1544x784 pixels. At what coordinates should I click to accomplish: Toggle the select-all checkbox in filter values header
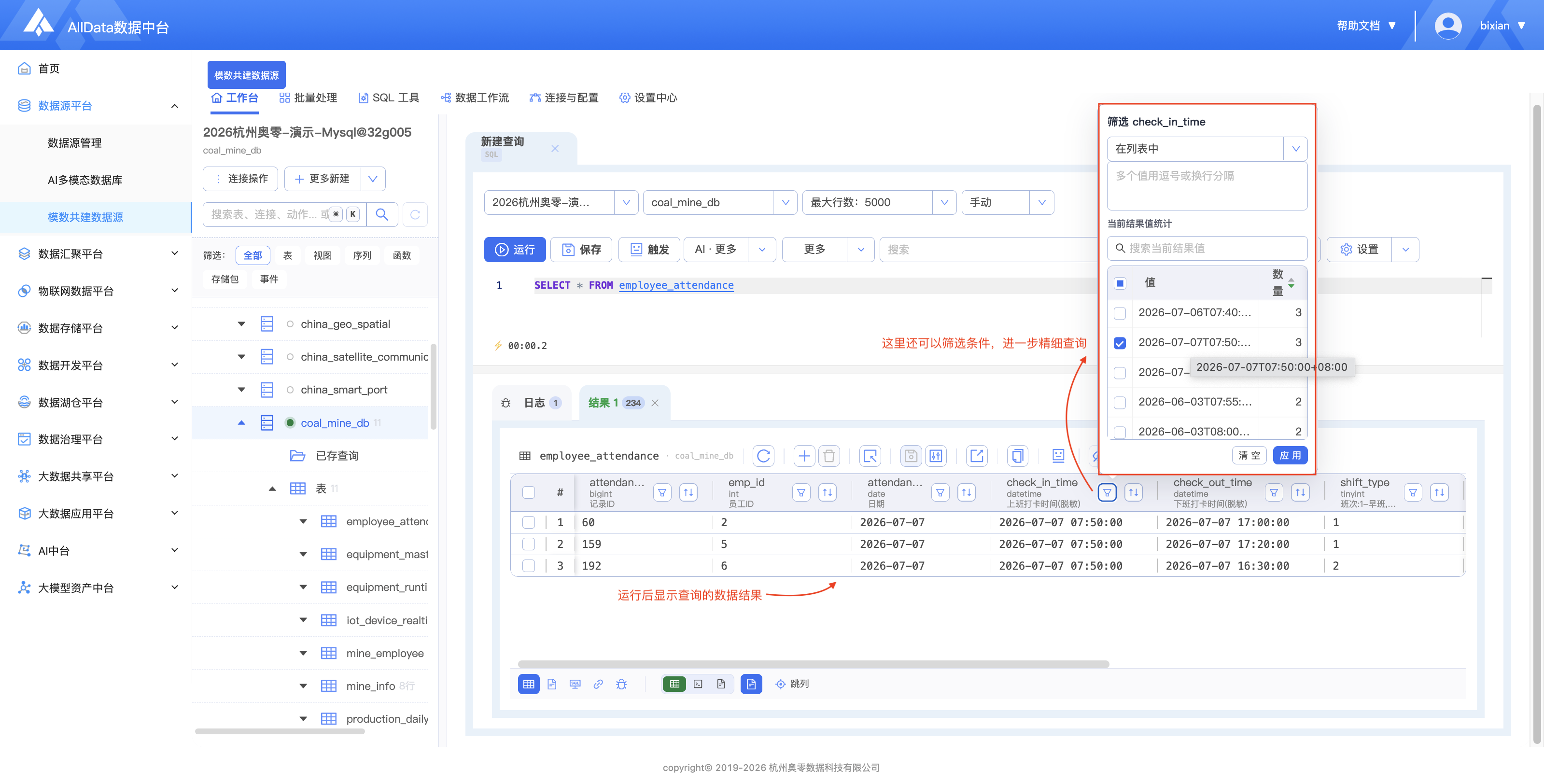click(1120, 283)
